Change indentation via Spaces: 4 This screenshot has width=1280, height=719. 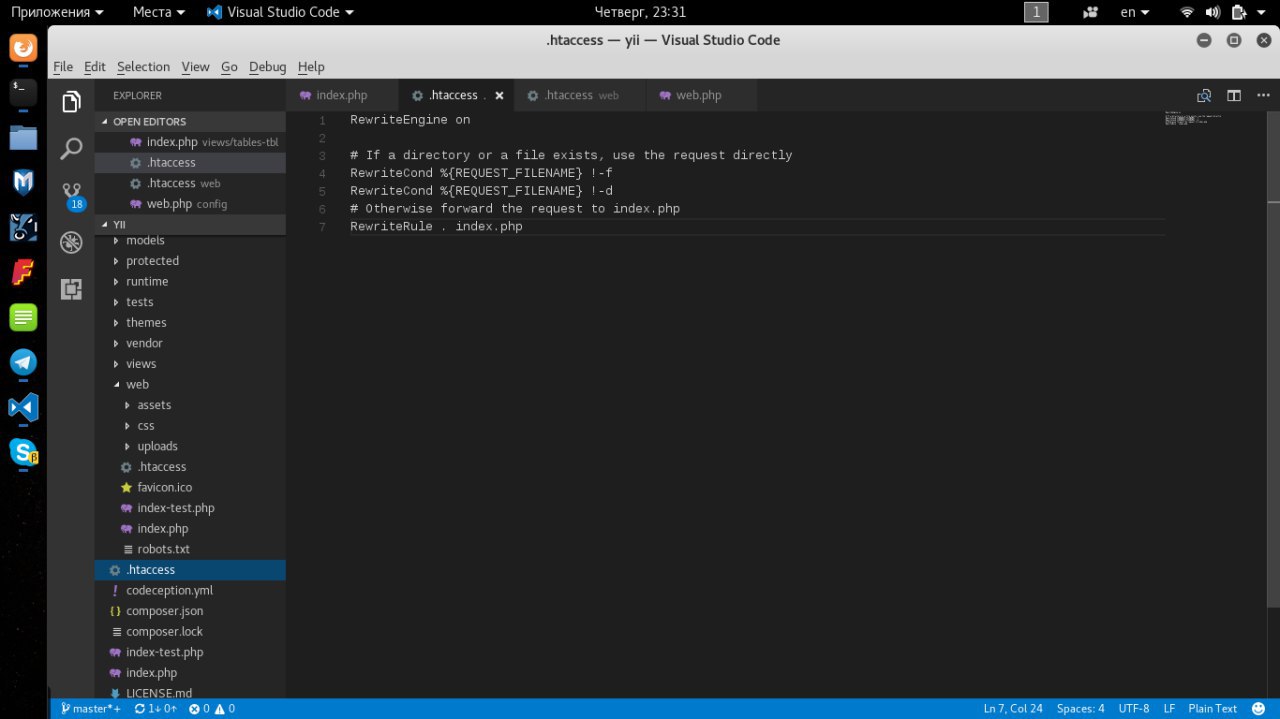click(1080, 708)
